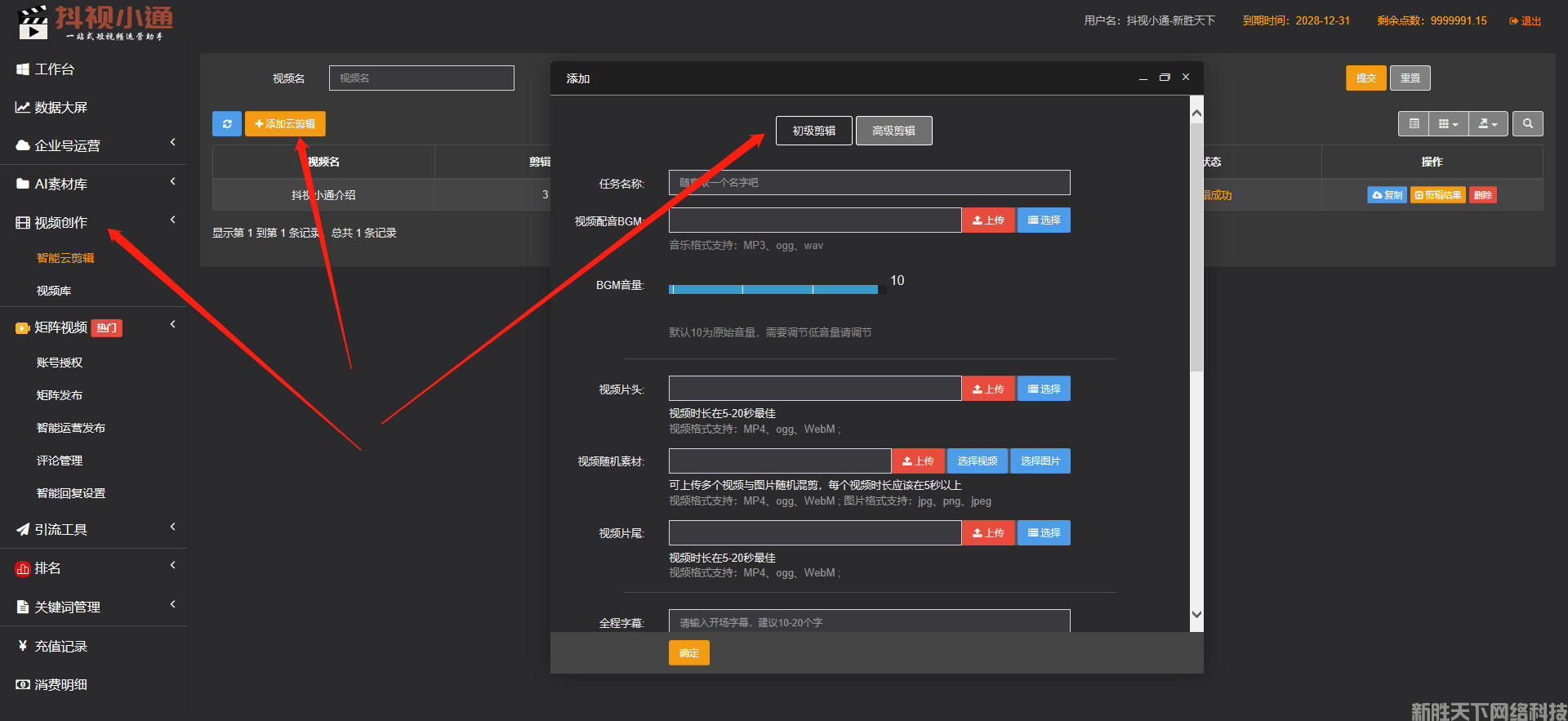Select the 初级剪辑 tab

pyautogui.click(x=813, y=131)
